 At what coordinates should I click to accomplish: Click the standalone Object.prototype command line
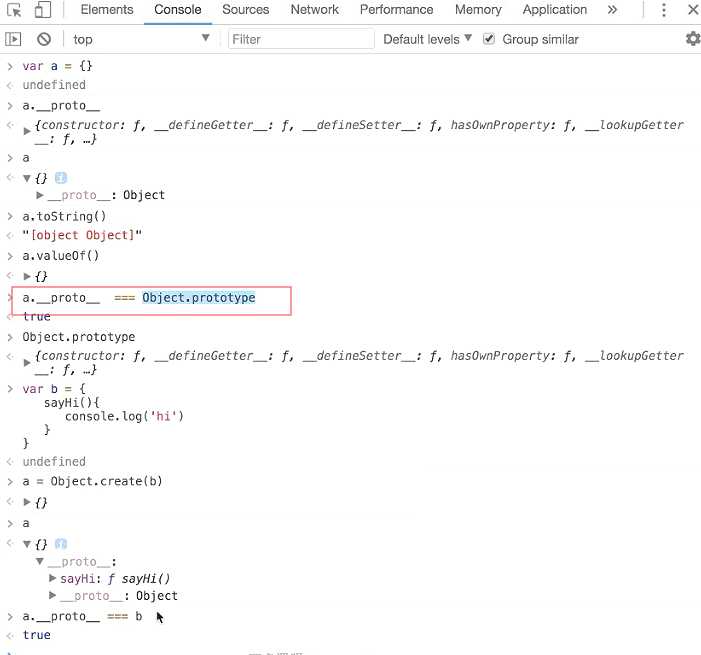click(79, 337)
